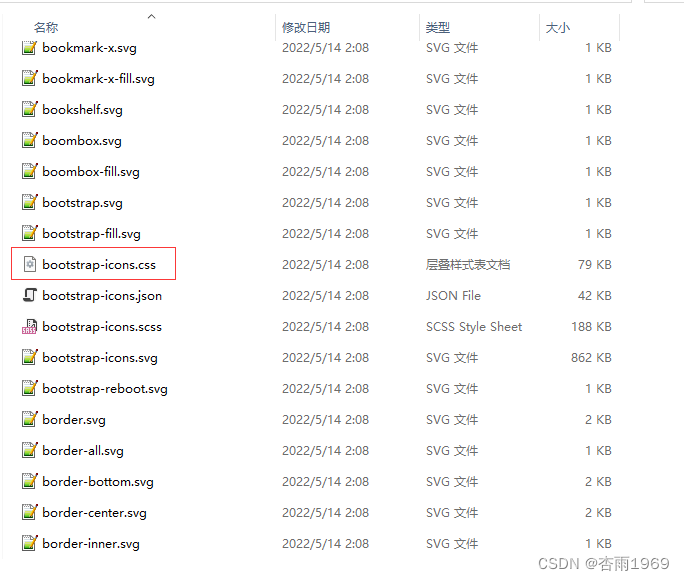This screenshot has height=581, width=684.
Task: Click the bootstrap-fill.svg file icon
Action: [x=30, y=233]
